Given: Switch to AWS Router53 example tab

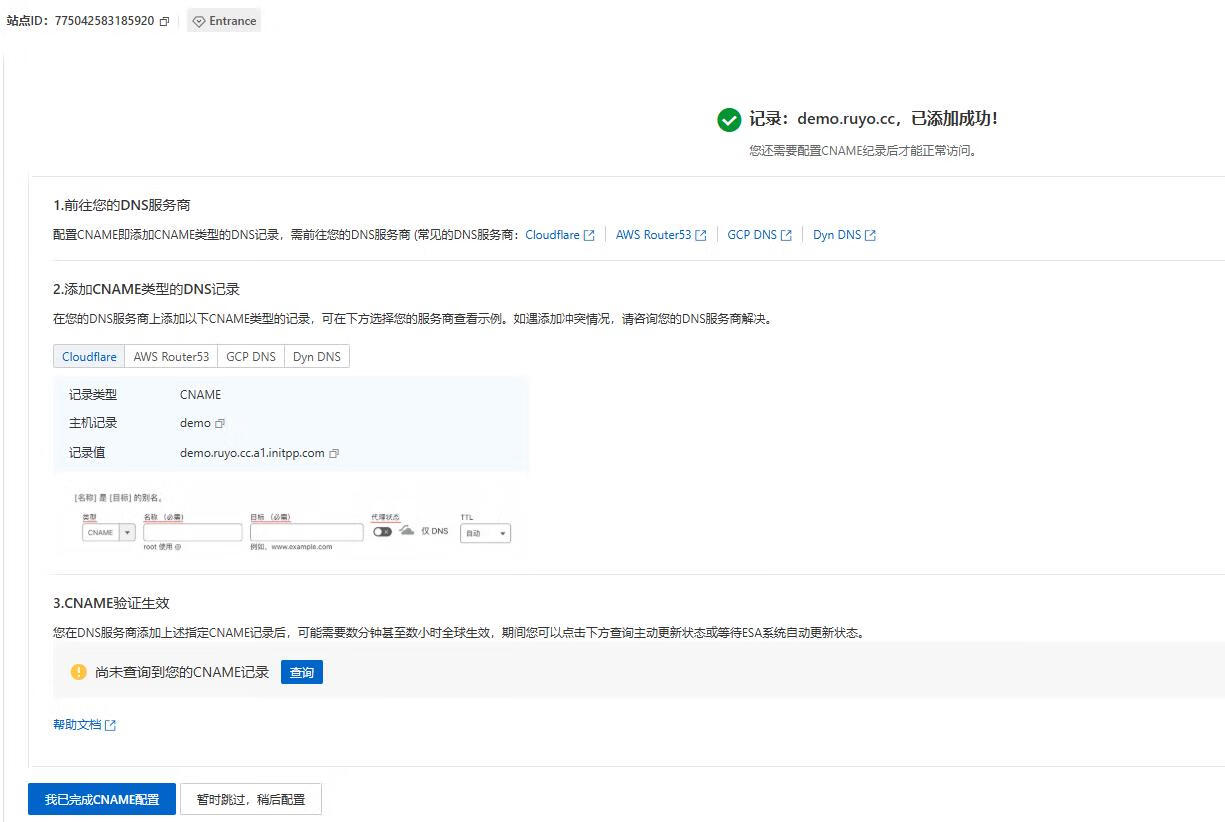Looking at the screenshot, I should [171, 357].
